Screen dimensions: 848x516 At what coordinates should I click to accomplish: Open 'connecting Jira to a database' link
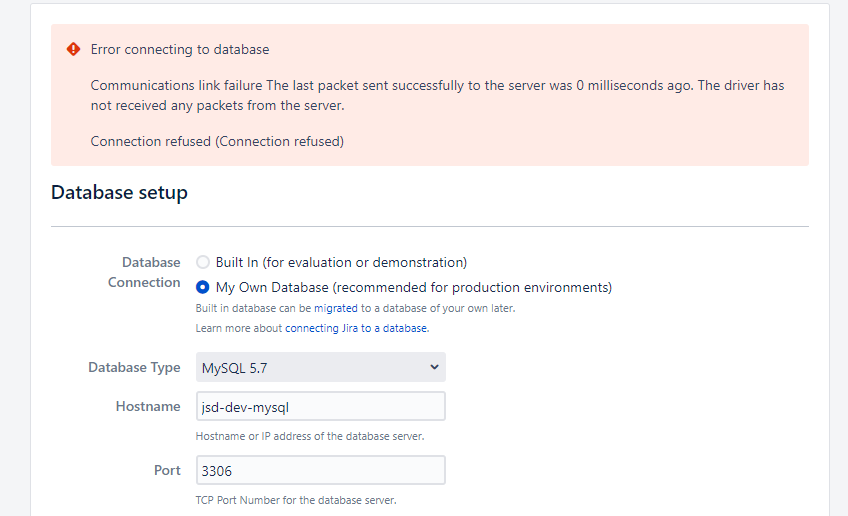(356, 328)
